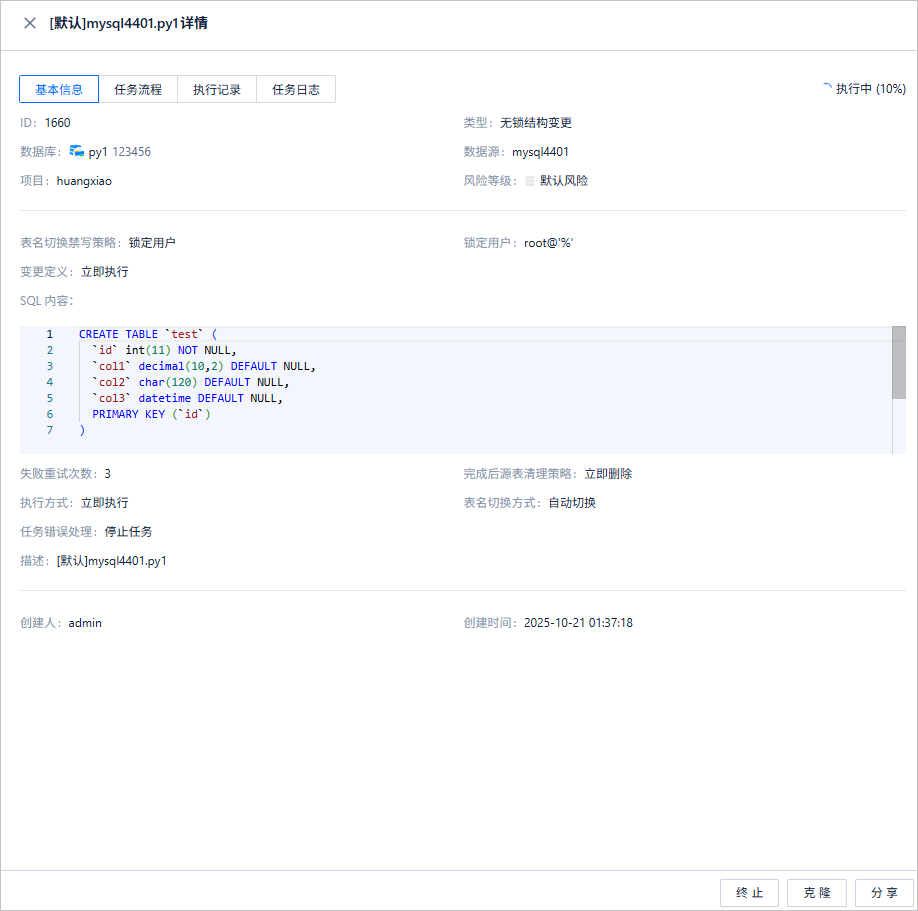Open the 任务日志 tab
The image size is (918, 911).
coord(296,89)
